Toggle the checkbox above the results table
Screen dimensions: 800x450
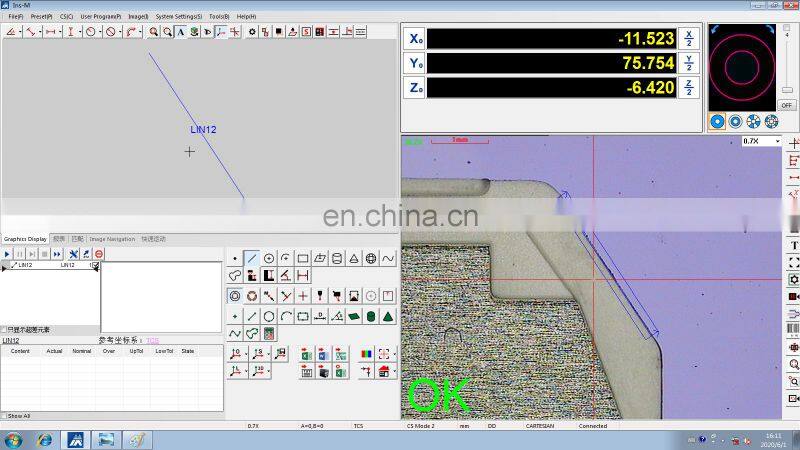pyautogui.click(x=4, y=329)
